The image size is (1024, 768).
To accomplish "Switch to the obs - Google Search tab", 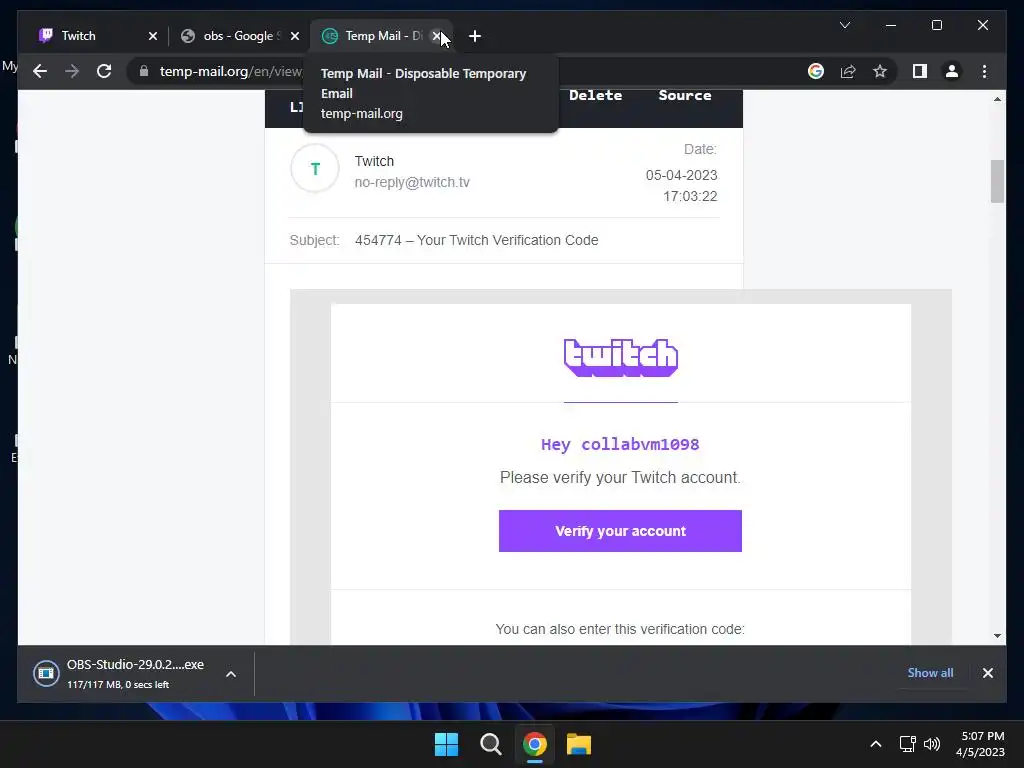I will (x=240, y=36).
